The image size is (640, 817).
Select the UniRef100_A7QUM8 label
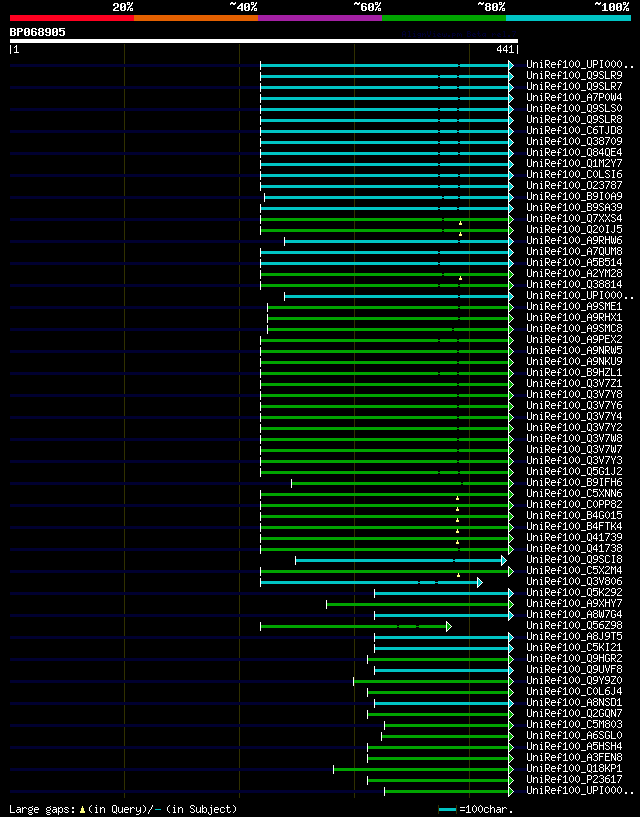click(x=574, y=251)
